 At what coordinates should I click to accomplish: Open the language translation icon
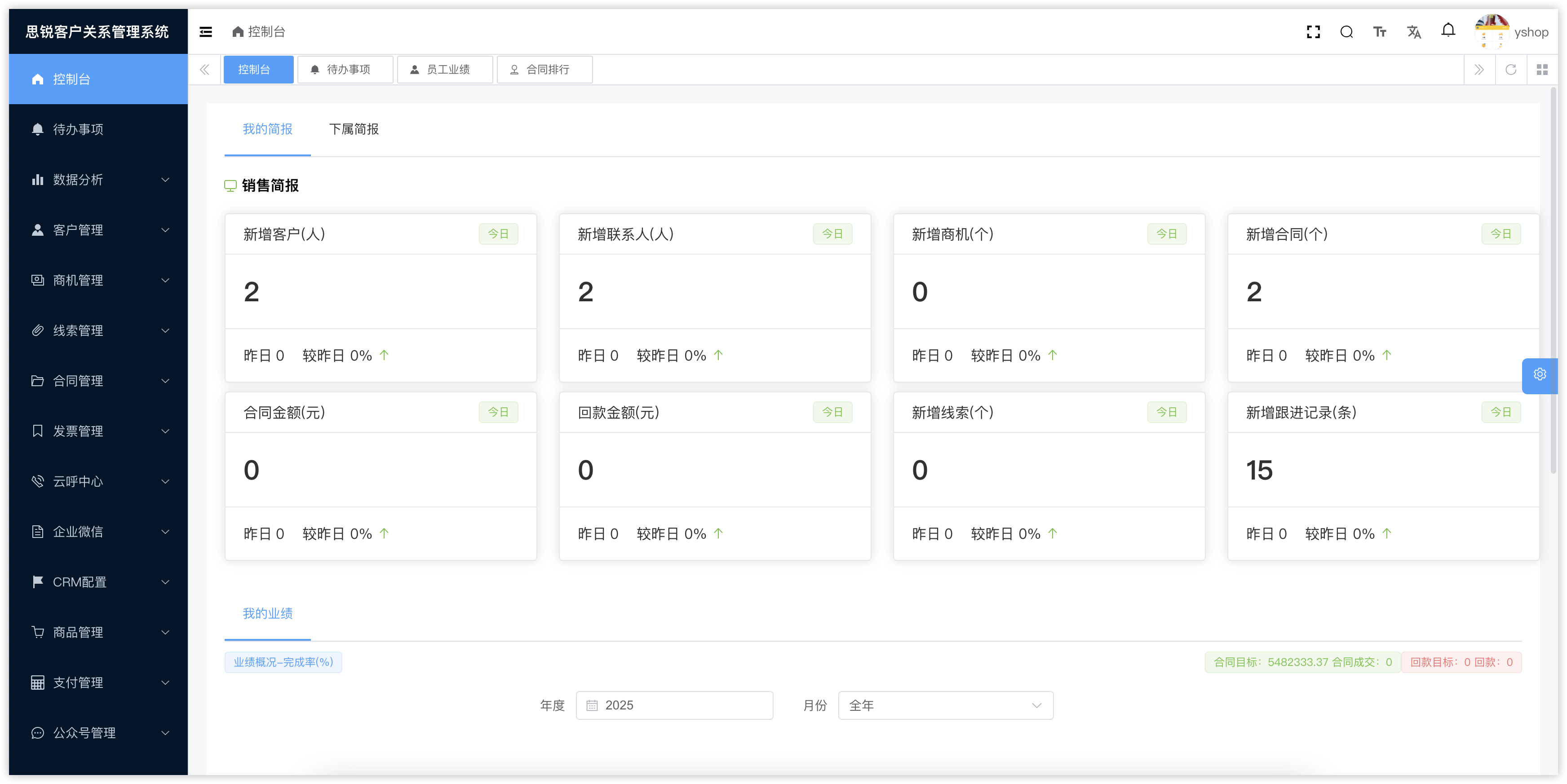(x=1414, y=31)
